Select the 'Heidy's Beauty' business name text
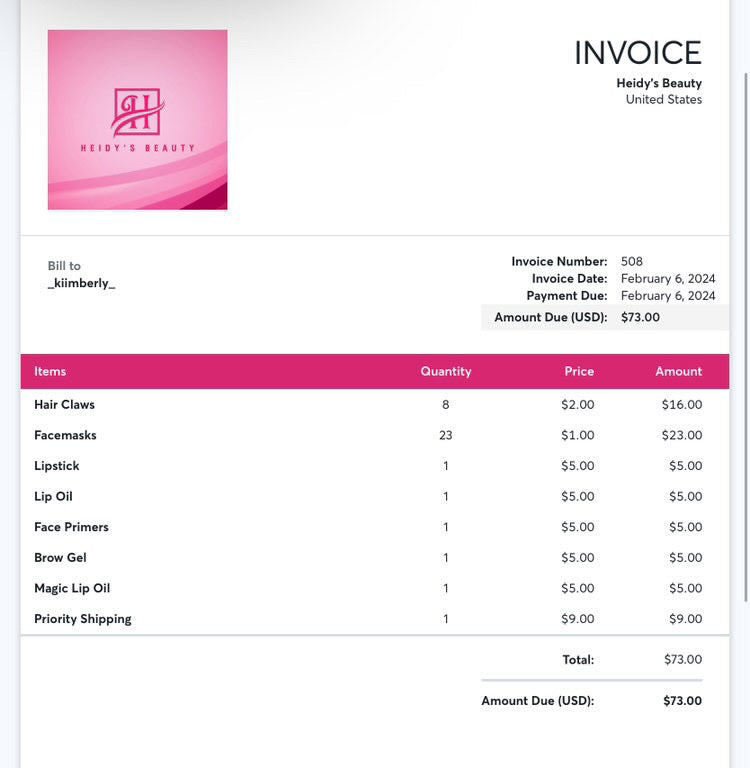 point(659,83)
